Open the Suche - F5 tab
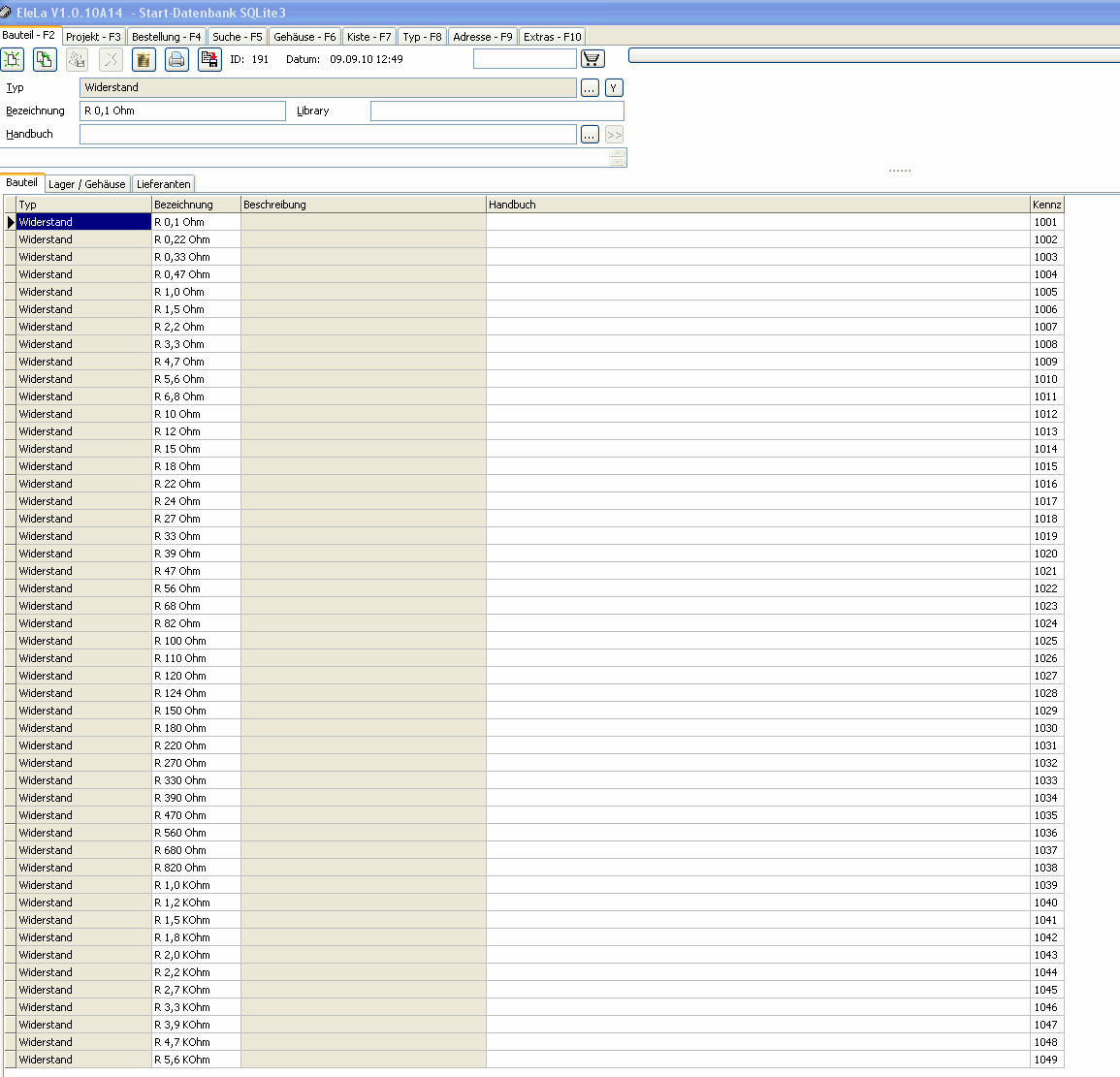This screenshot has height=1077, width=1120. click(238, 37)
